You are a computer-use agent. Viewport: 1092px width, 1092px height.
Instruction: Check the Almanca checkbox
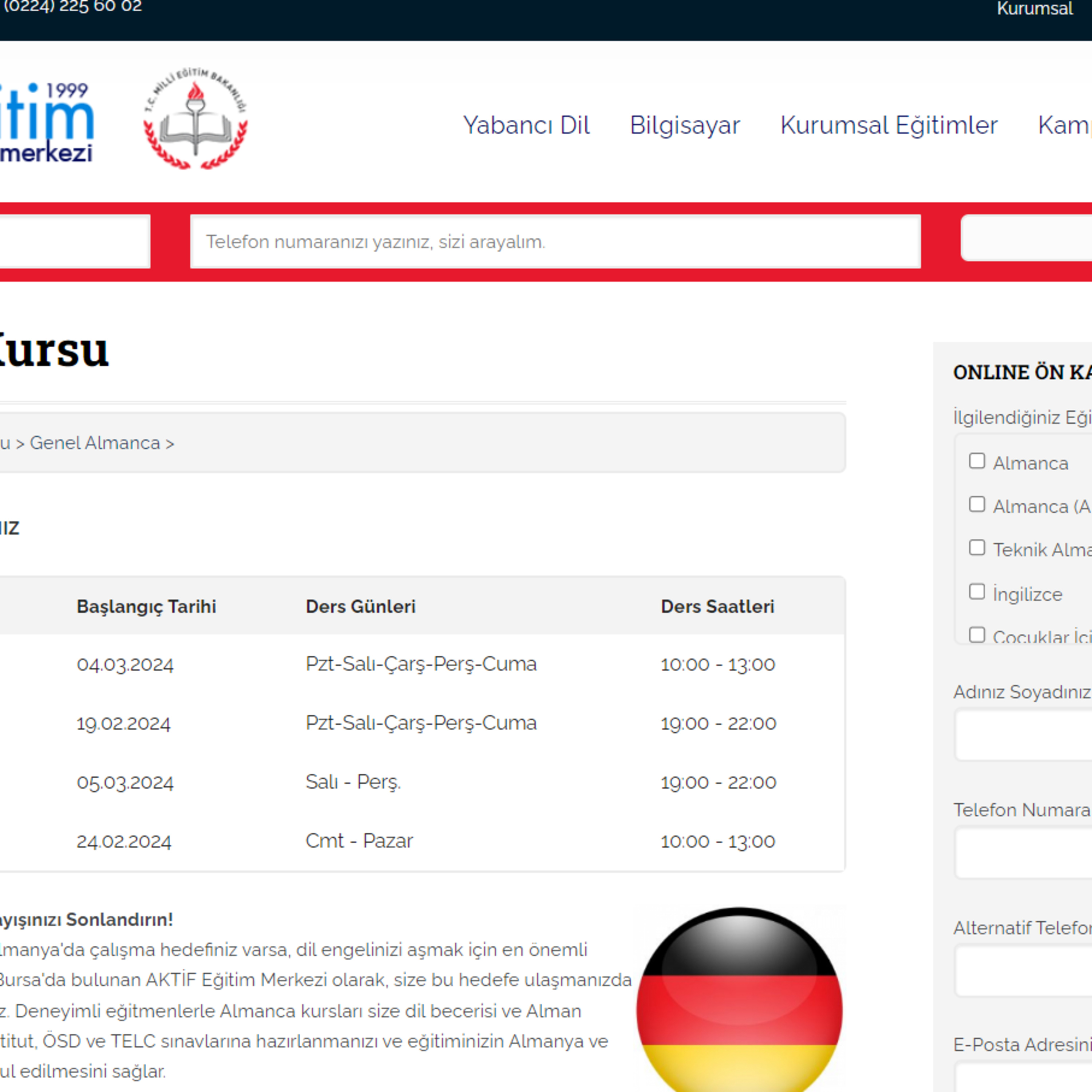977,461
